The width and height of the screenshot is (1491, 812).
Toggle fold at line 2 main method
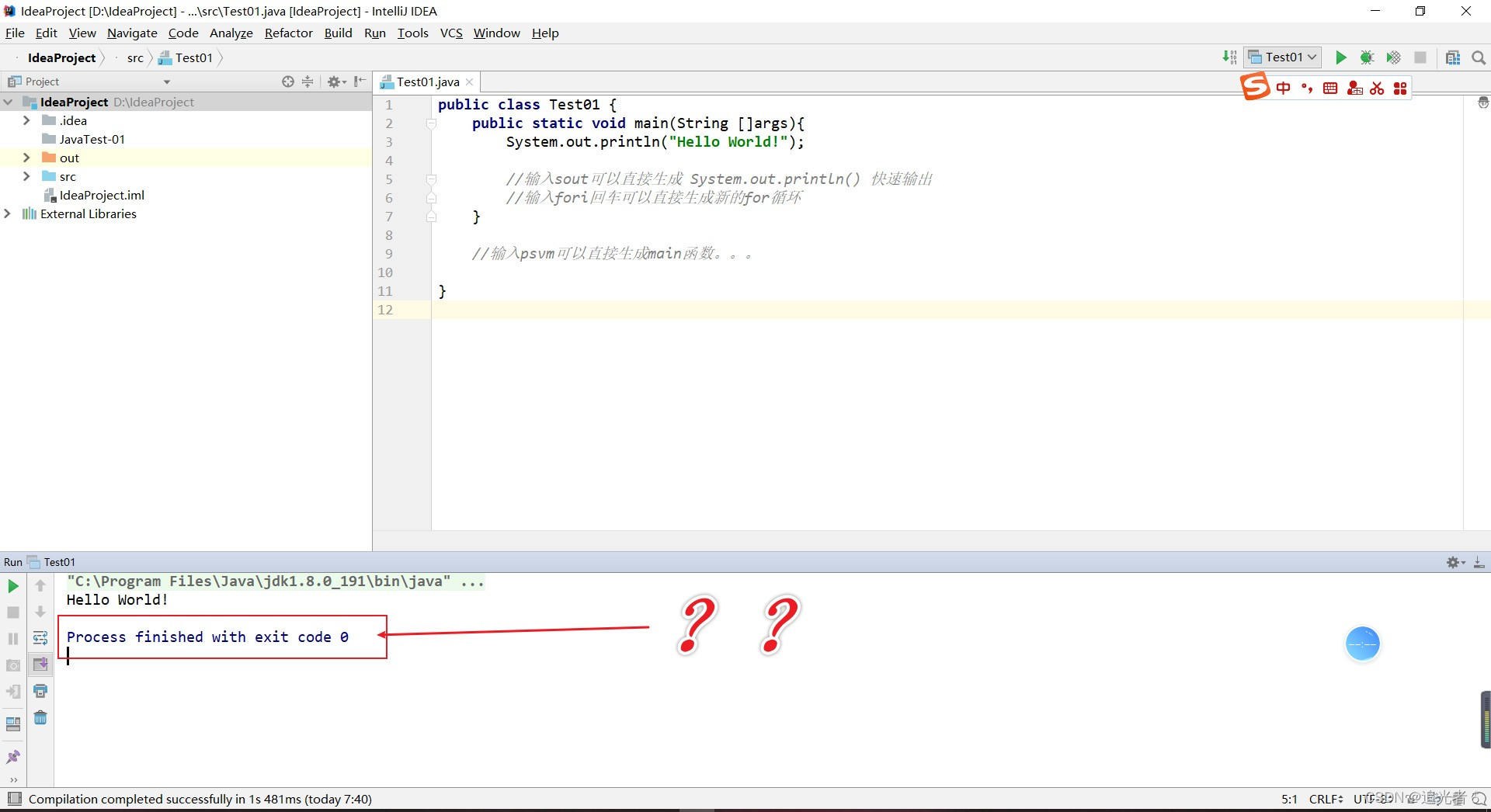pyautogui.click(x=431, y=123)
